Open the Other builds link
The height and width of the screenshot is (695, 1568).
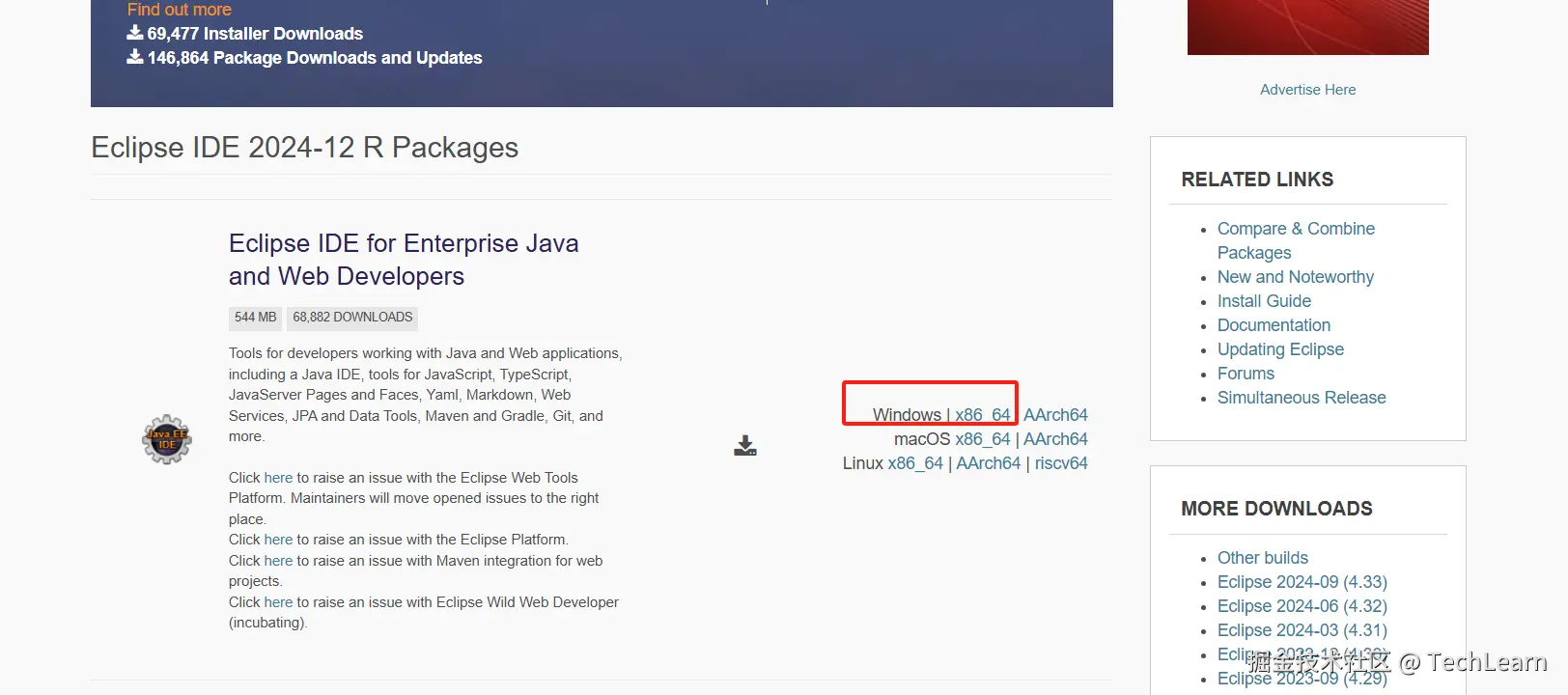[x=1263, y=558]
